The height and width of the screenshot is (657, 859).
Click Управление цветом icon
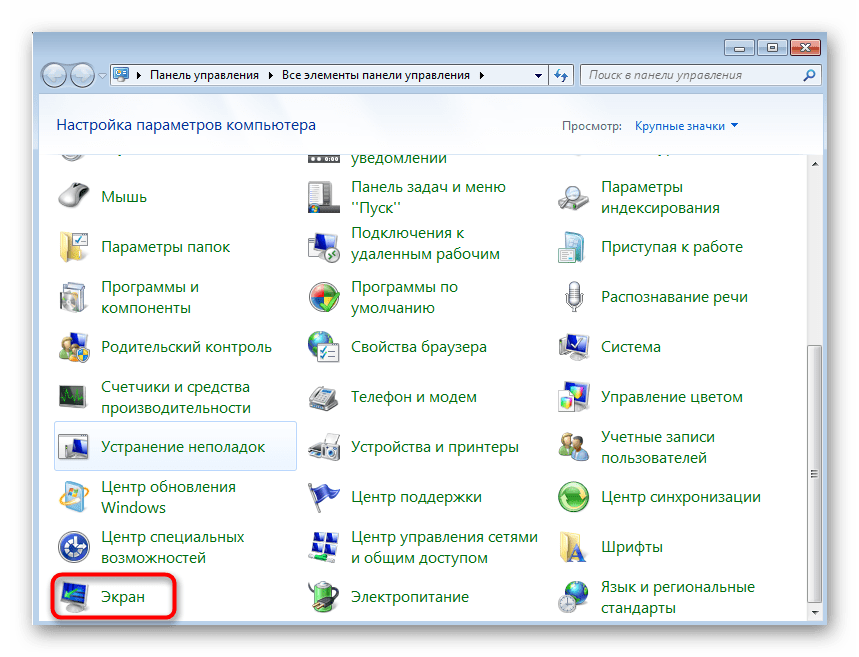click(x=575, y=397)
